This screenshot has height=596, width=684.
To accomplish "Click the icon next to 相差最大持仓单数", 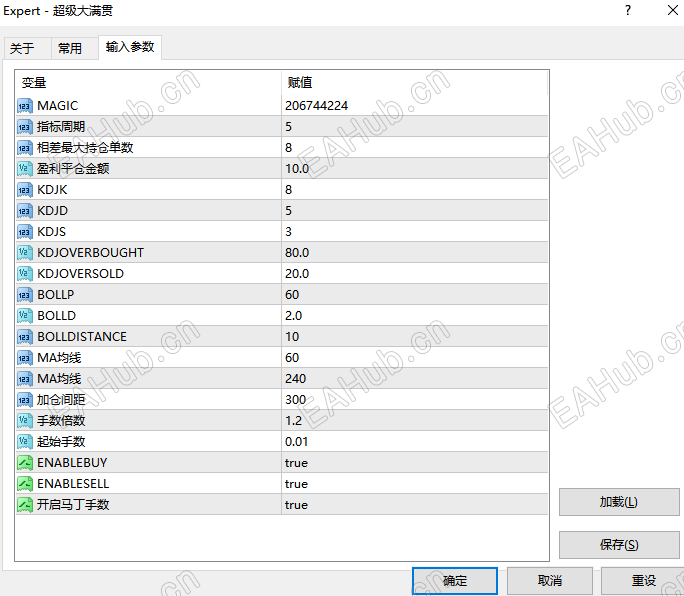I will click(24, 148).
